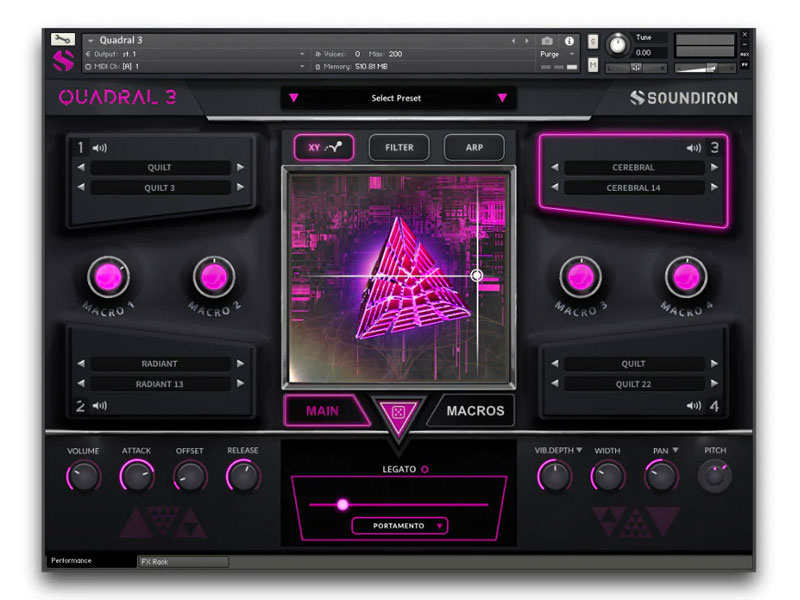Click the MACRO 4 knob

tap(686, 277)
